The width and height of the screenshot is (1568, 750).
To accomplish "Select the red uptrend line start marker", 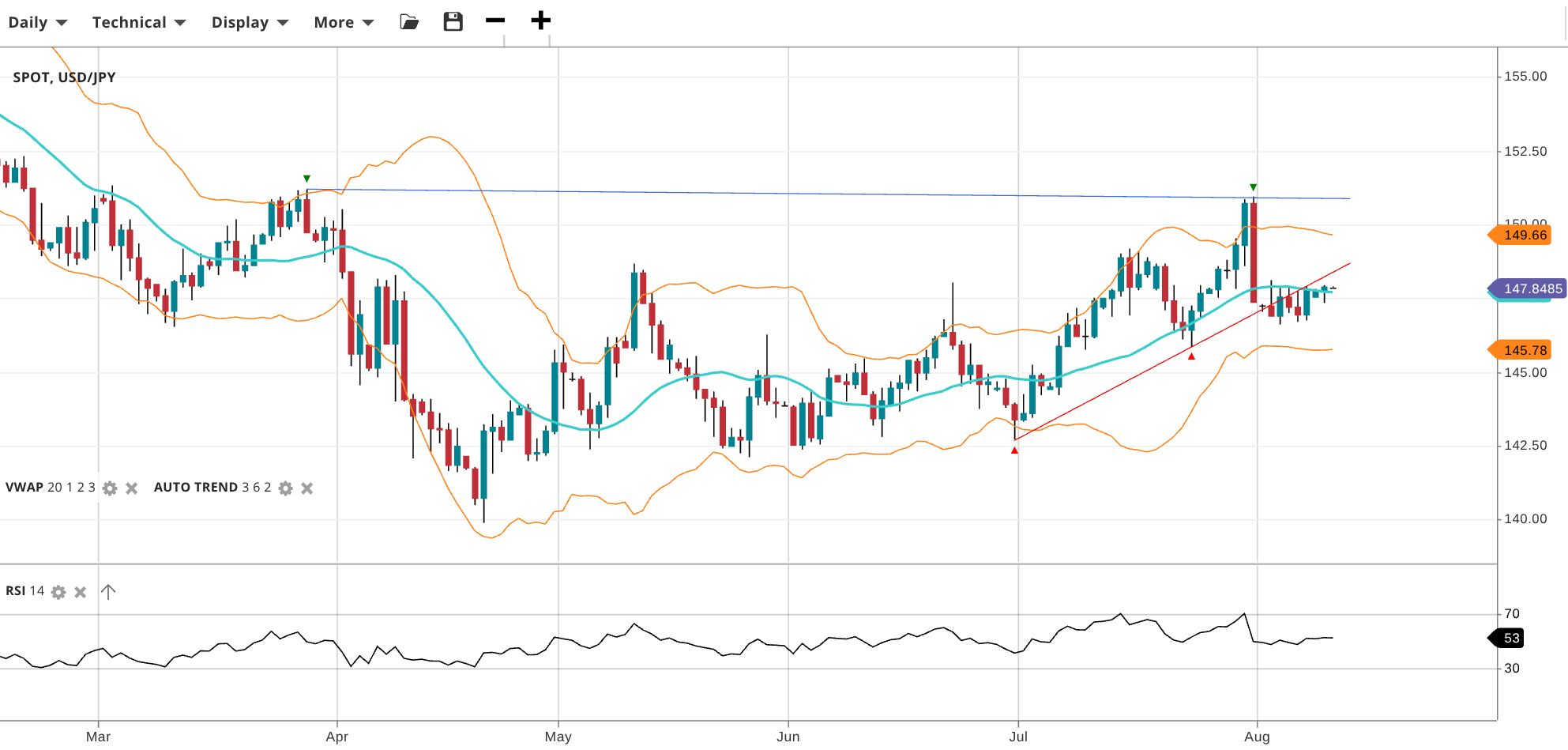I will coord(1014,450).
